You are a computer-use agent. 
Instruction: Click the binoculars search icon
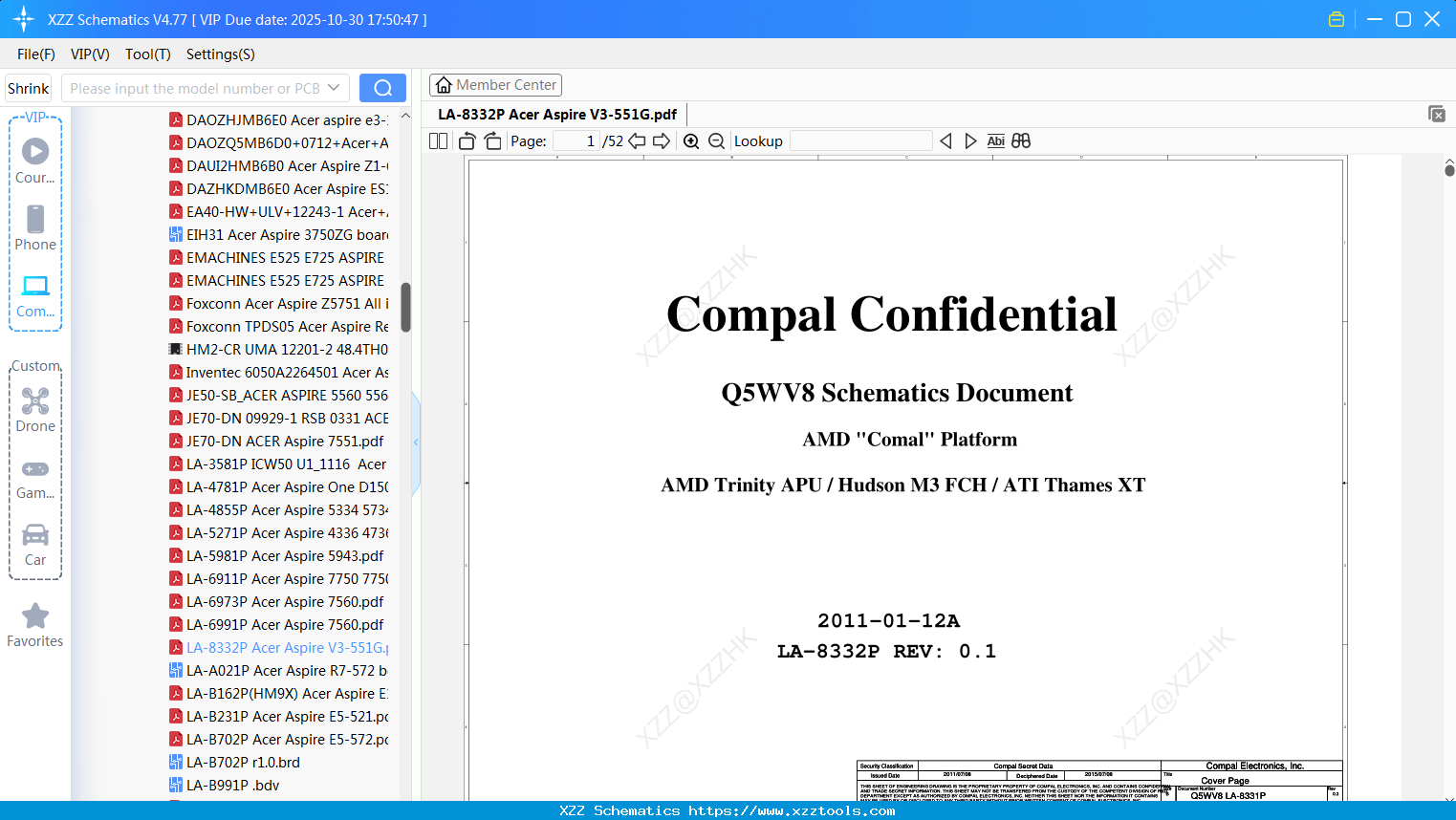click(x=1021, y=141)
